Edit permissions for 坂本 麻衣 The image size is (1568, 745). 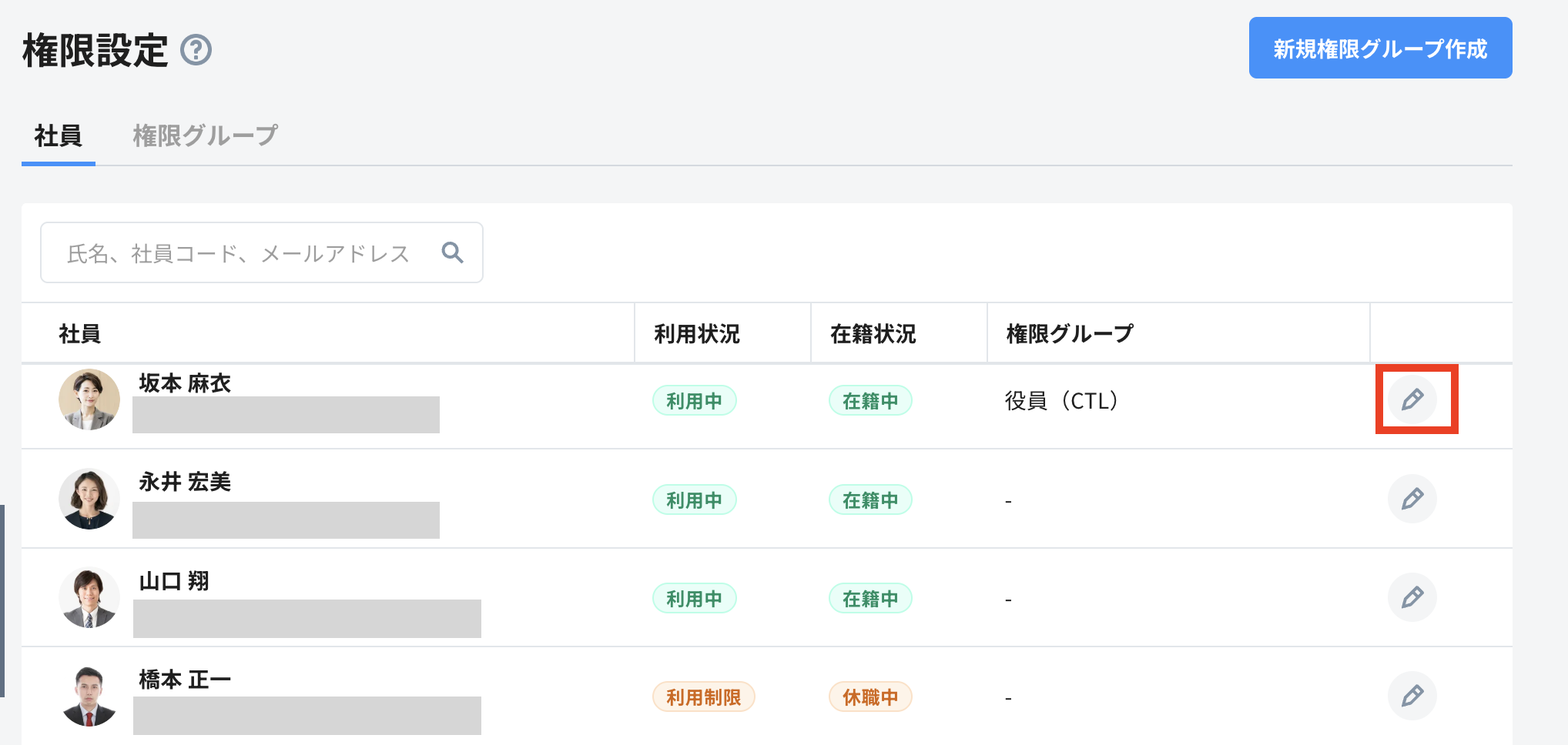point(1412,399)
